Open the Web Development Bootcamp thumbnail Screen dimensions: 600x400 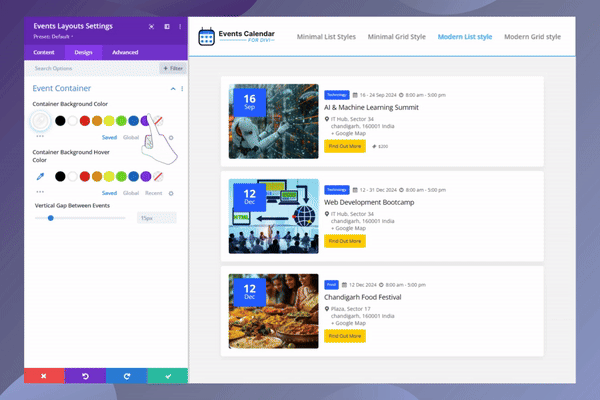coord(274,216)
